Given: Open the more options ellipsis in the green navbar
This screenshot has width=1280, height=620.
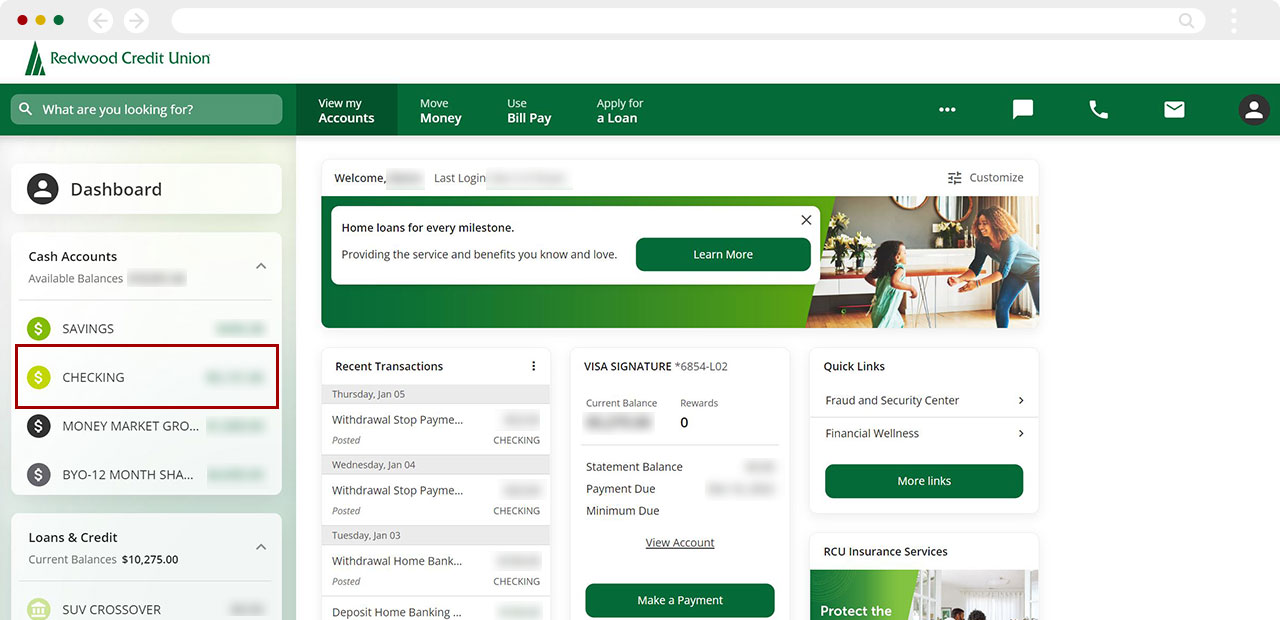Looking at the screenshot, I should pyautogui.click(x=947, y=110).
